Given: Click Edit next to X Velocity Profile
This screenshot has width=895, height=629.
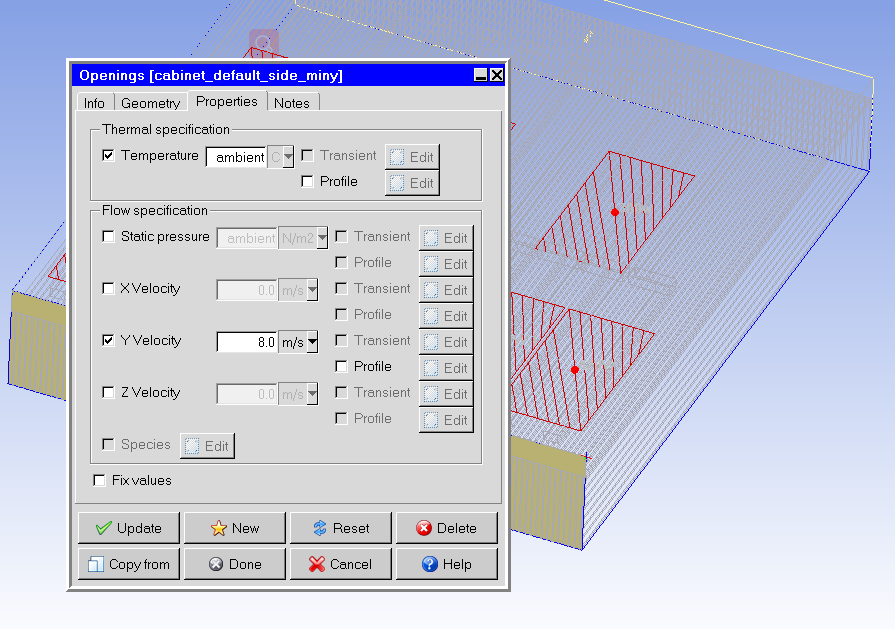Looking at the screenshot, I should tap(446, 316).
